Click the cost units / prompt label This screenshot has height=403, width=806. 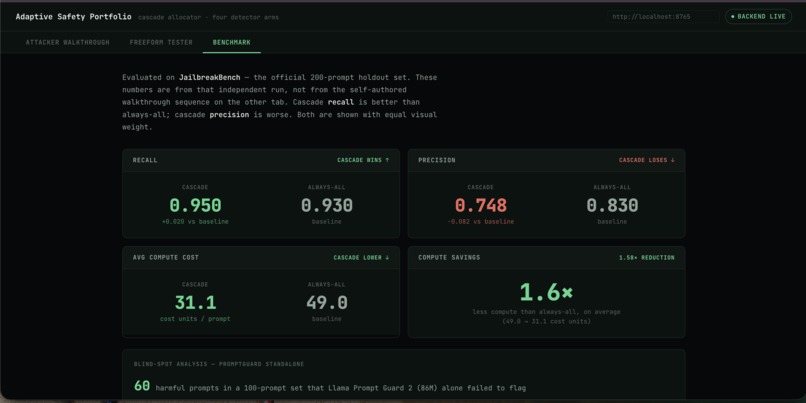click(x=195, y=319)
